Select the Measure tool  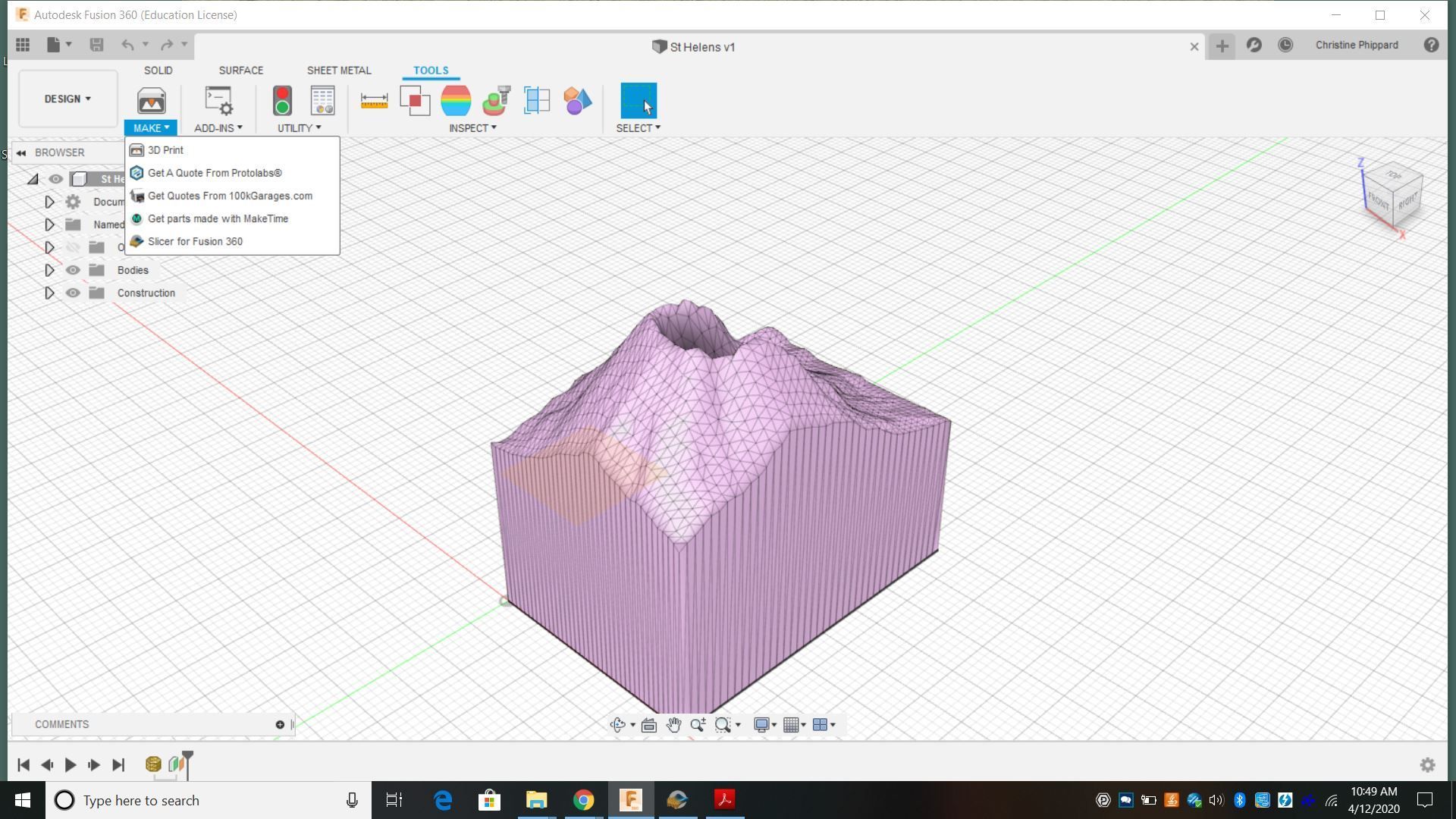373,99
